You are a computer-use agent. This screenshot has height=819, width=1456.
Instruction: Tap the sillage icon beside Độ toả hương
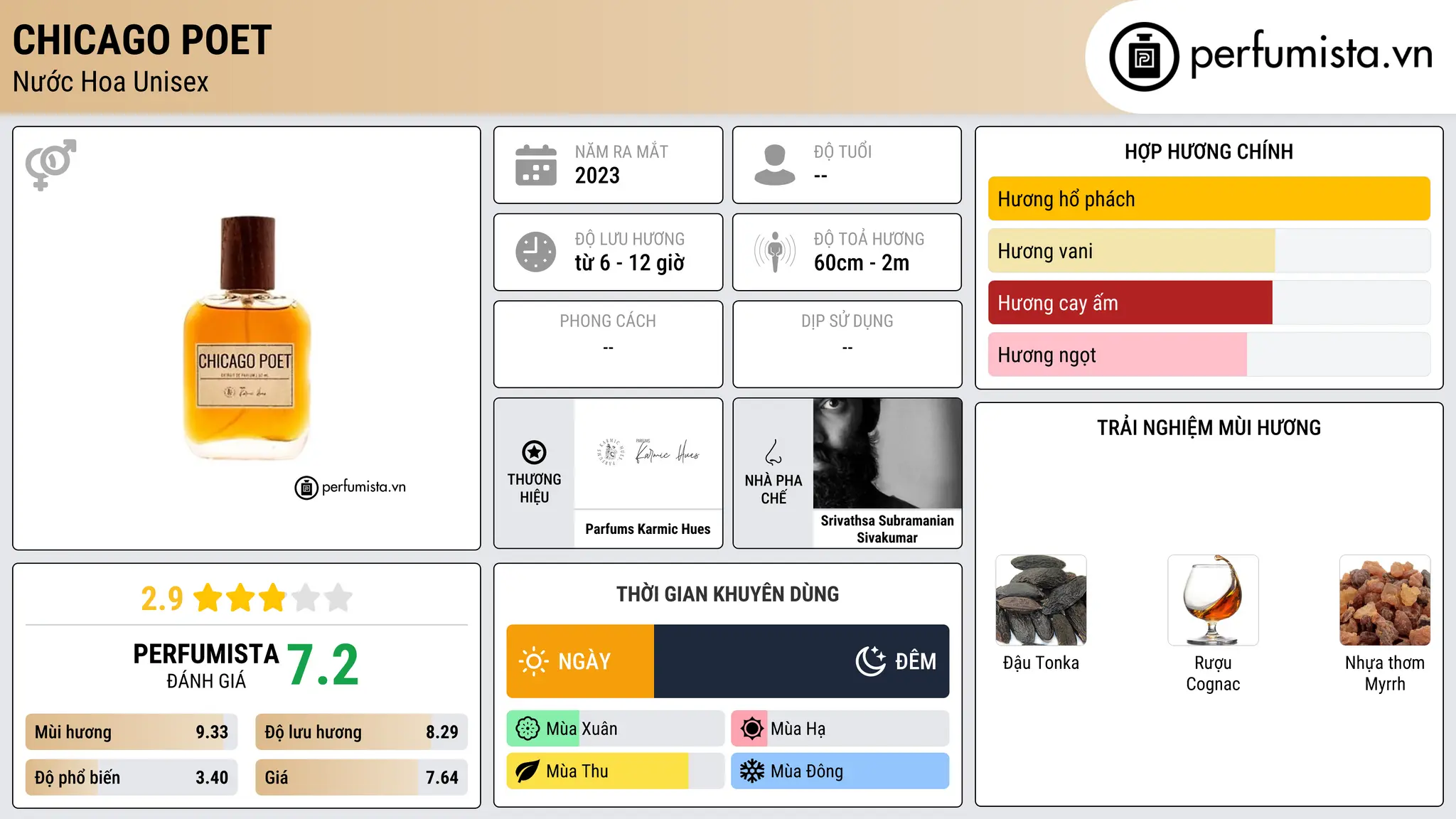click(x=774, y=252)
